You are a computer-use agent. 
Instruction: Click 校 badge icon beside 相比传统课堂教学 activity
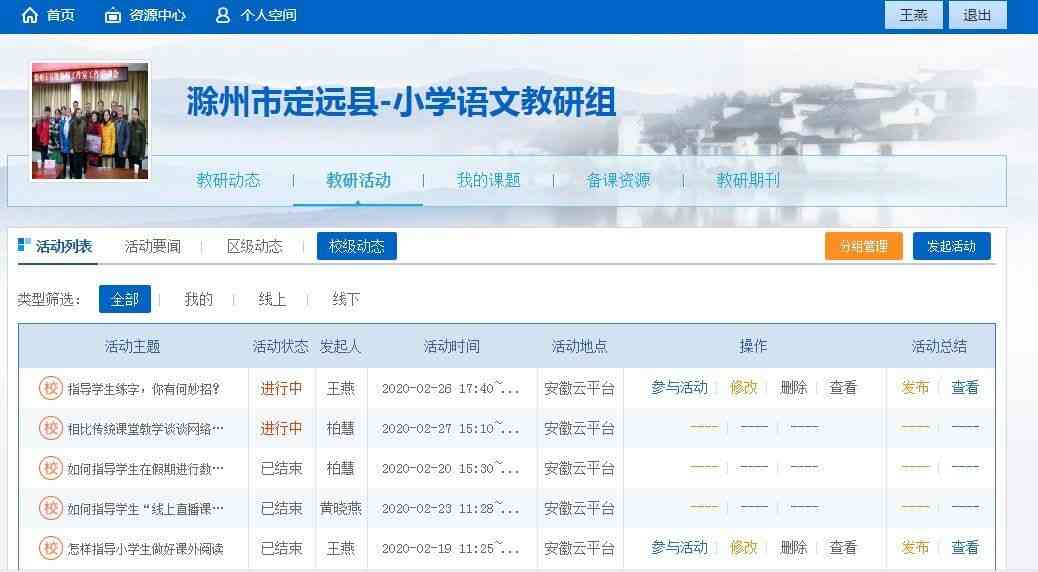click(51, 428)
